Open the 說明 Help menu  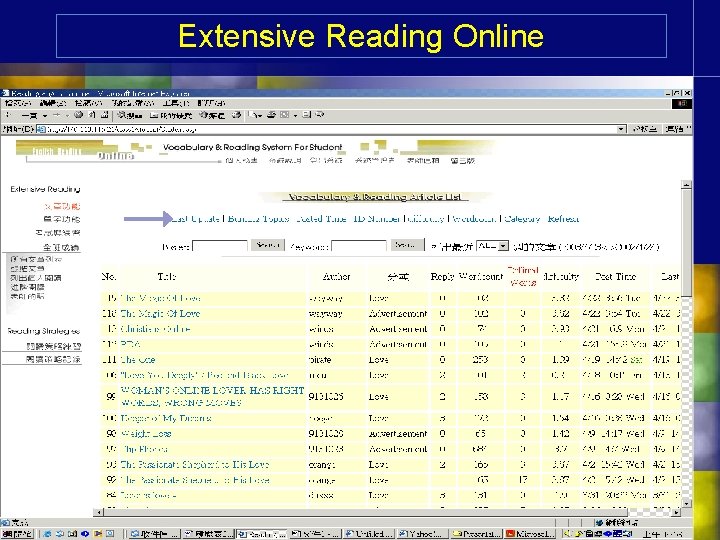pos(211,103)
